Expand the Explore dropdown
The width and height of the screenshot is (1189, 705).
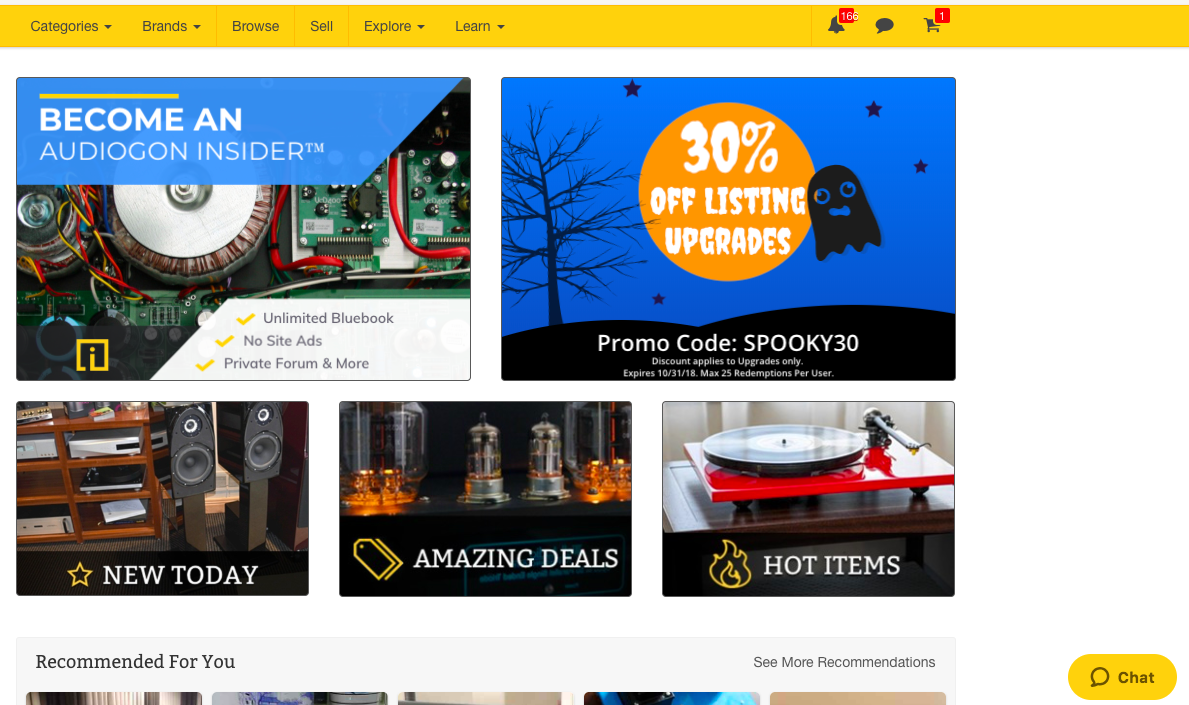pos(394,26)
